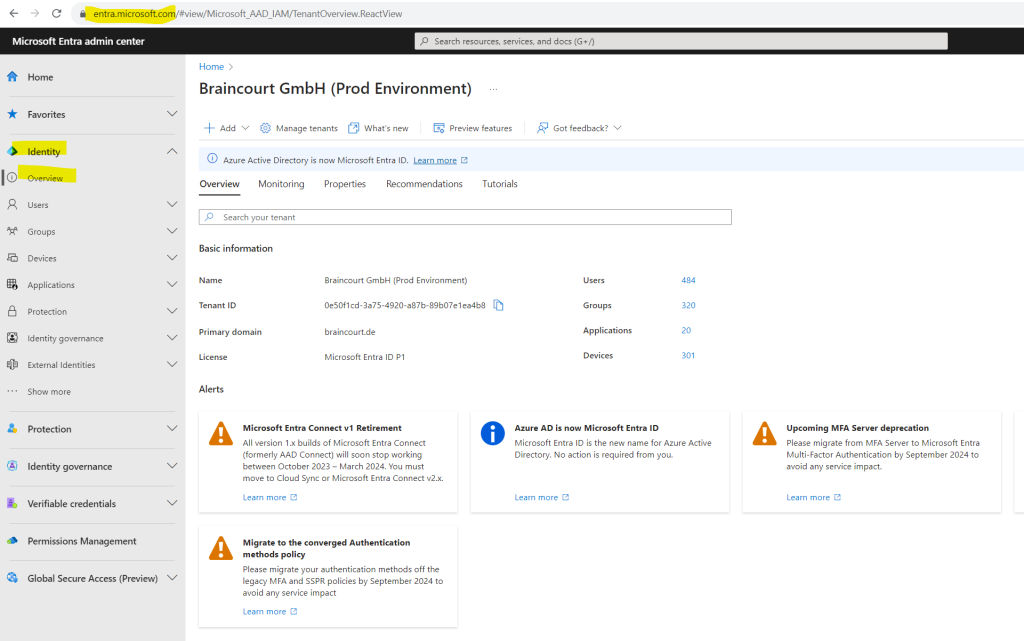Select the Overview tab
Screen dimensions: 1024x641
[219, 184]
